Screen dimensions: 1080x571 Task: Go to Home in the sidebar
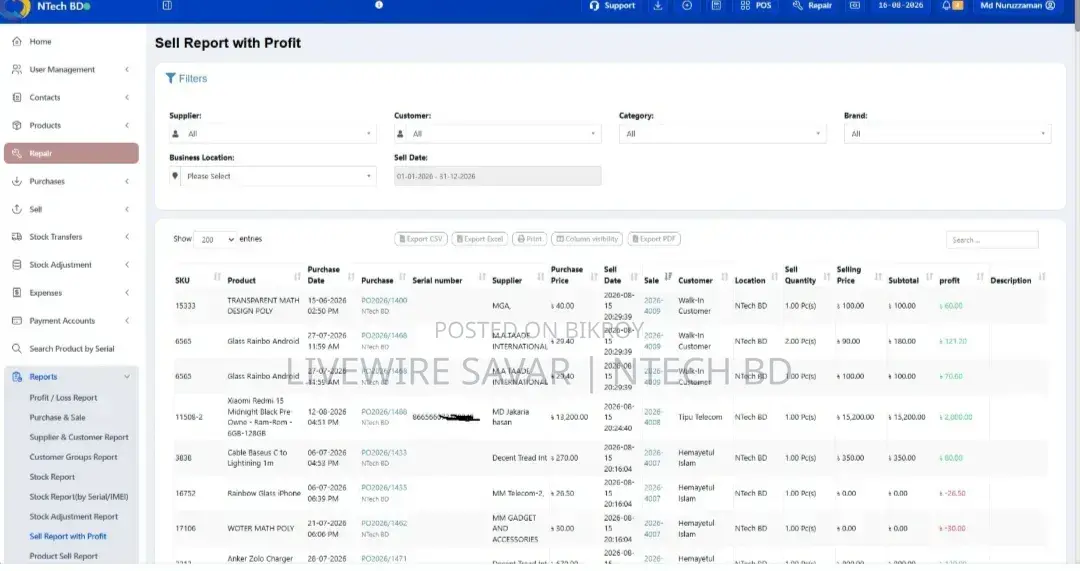(40, 41)
